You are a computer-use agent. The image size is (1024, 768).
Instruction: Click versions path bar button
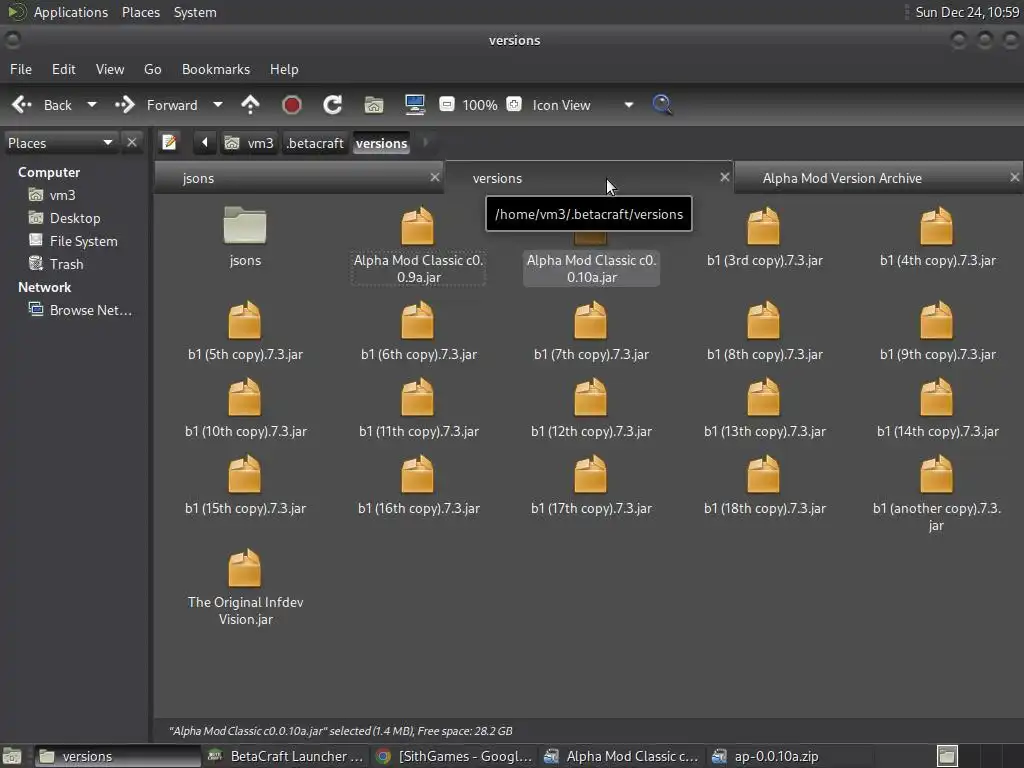pos(381,143)
